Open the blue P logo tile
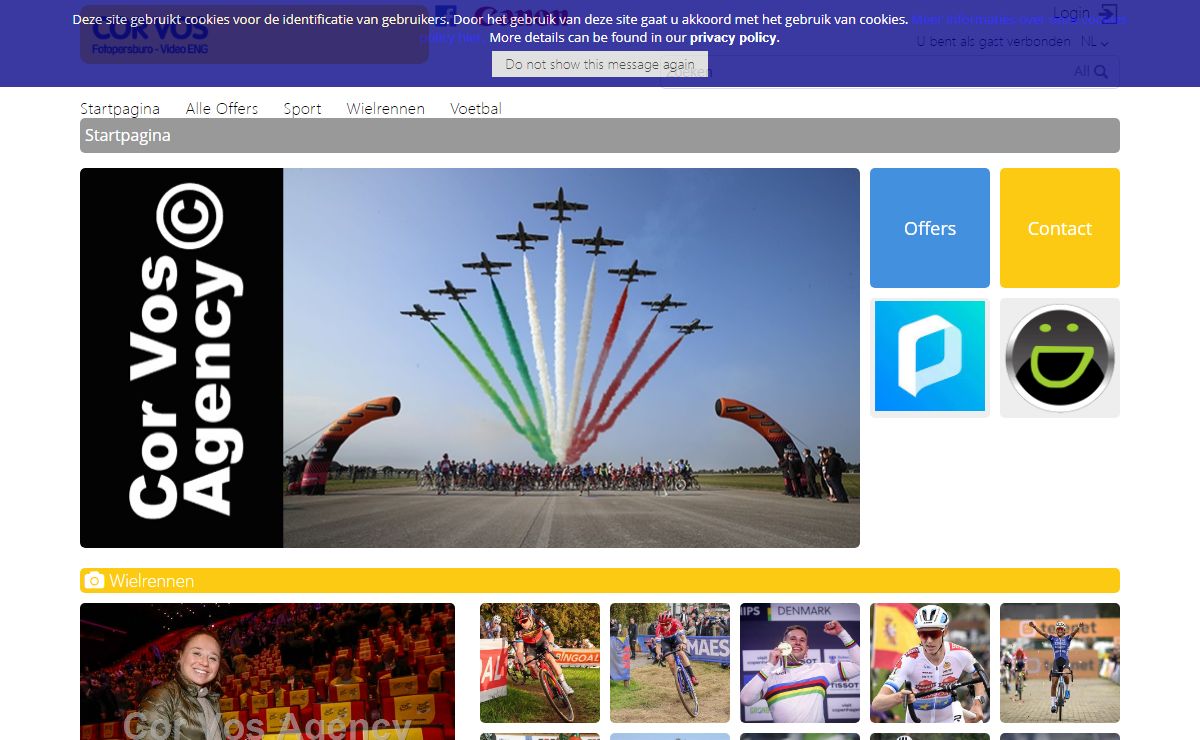 pyautogui.click(x=930, y=358)
